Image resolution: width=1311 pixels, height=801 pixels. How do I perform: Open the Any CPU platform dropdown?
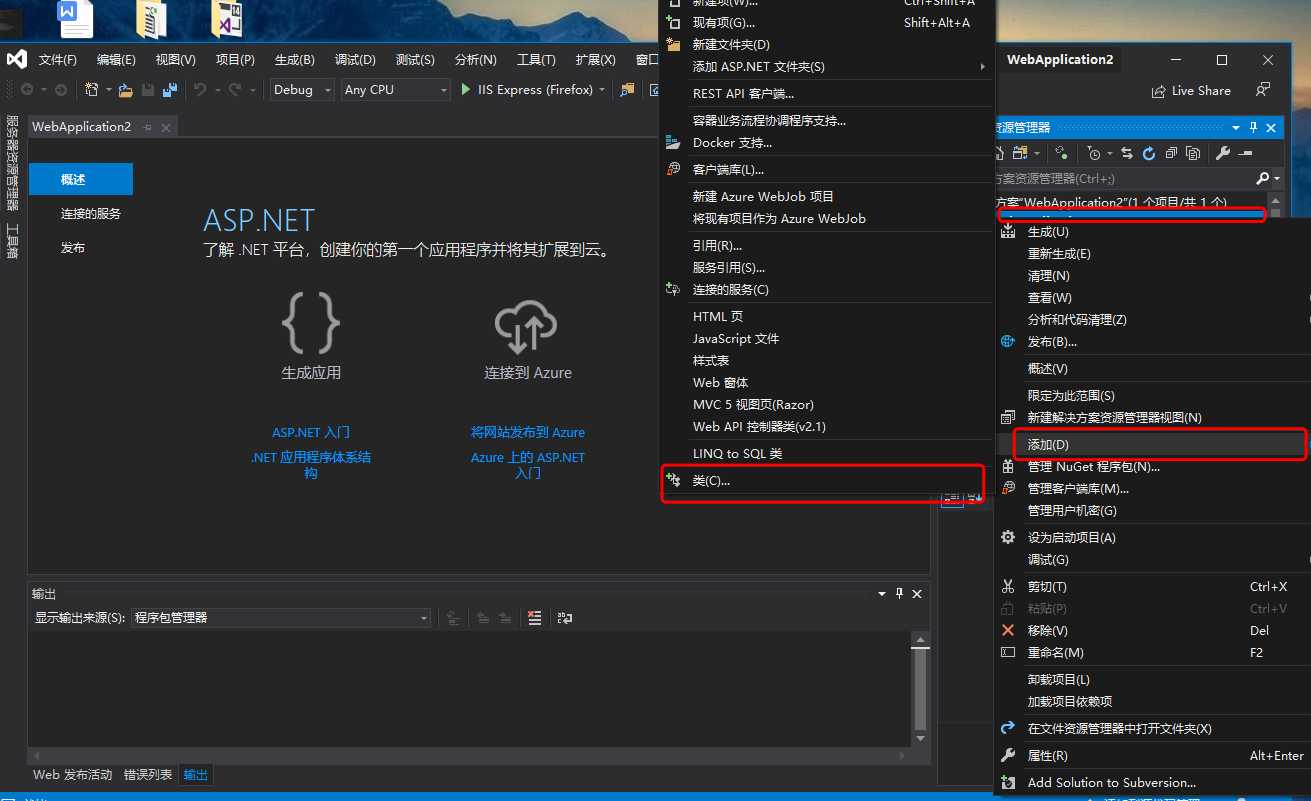point(395,90)
